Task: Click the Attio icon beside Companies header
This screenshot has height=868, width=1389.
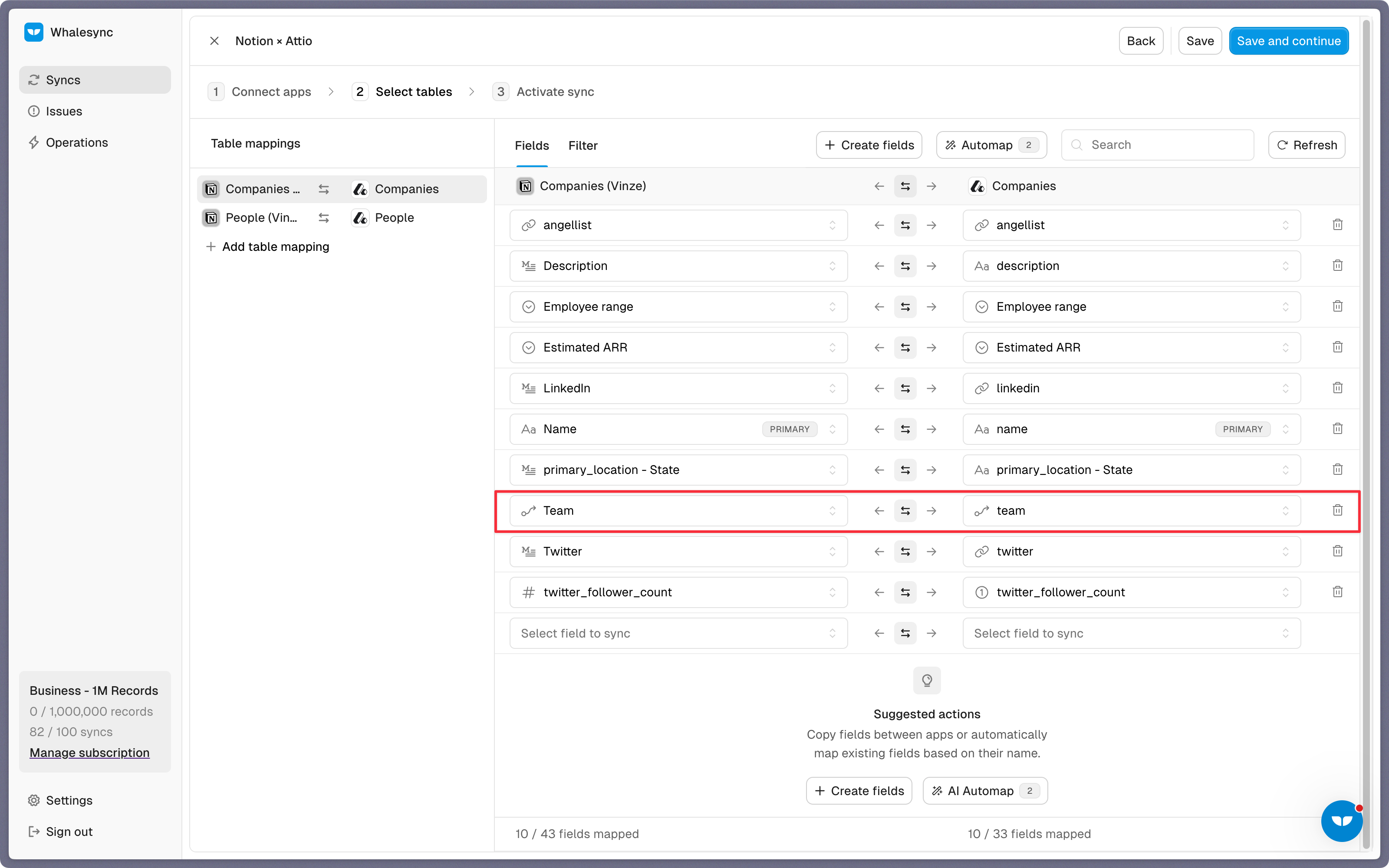Action: (x=978, y=186)
